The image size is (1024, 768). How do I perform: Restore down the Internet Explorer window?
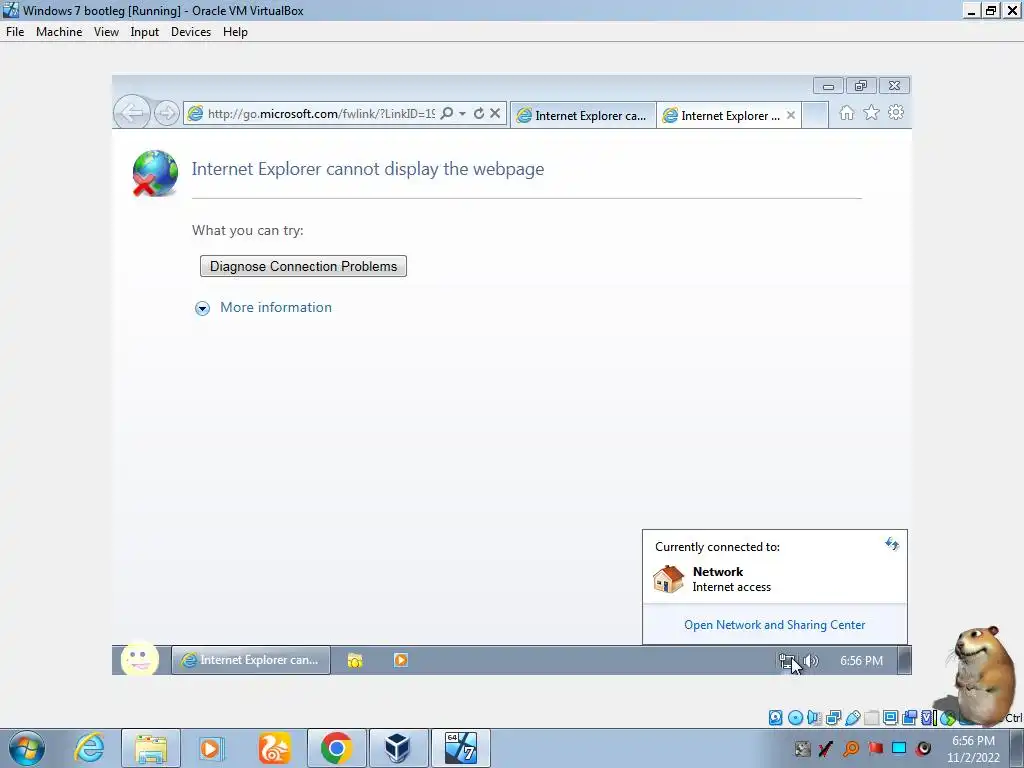pyautogui.click(x=861, y=86)
